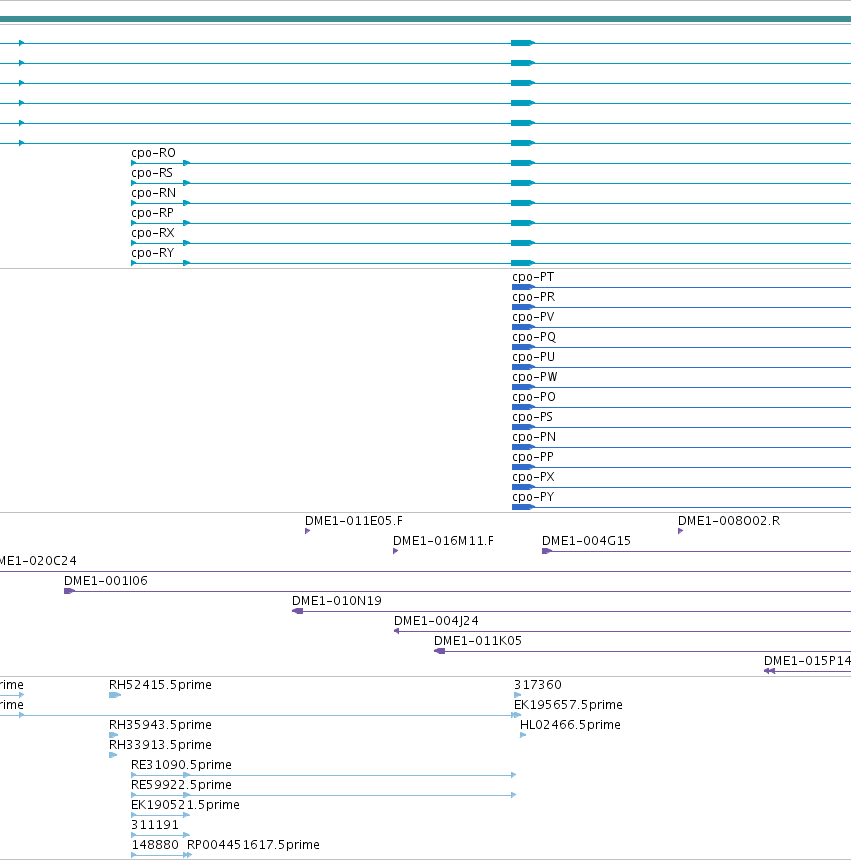Click the 317360 EST label

coord(537,685)
